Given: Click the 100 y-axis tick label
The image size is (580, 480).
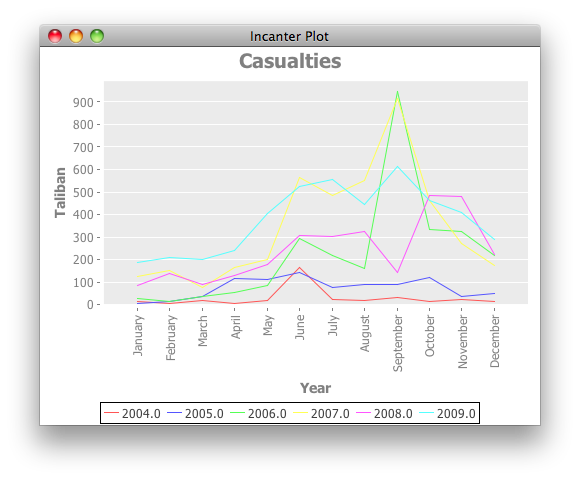Looking at the screenshot, I should point(83,283).
